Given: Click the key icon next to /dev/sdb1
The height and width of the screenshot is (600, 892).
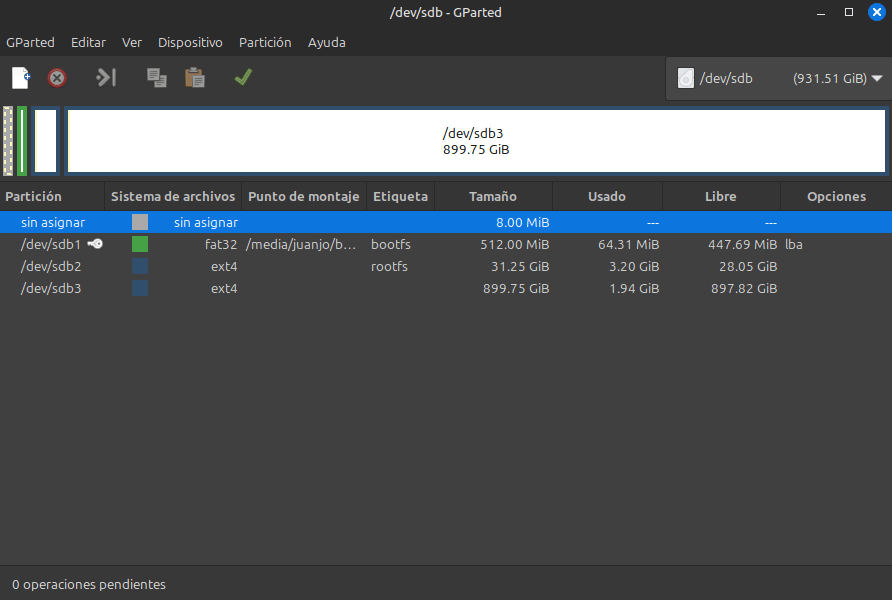Looking at the screenshot, I should (x=95, y=244).
